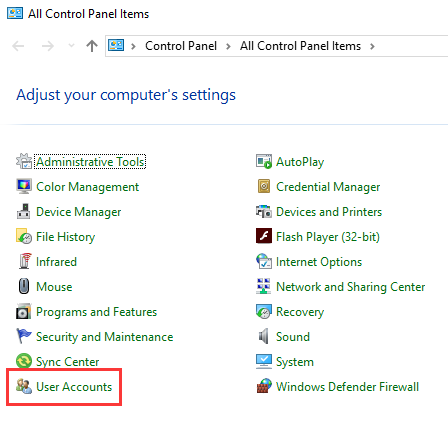Open the Device Manager icon
This screenshot has width=448, height=423.
click(24, 211)
